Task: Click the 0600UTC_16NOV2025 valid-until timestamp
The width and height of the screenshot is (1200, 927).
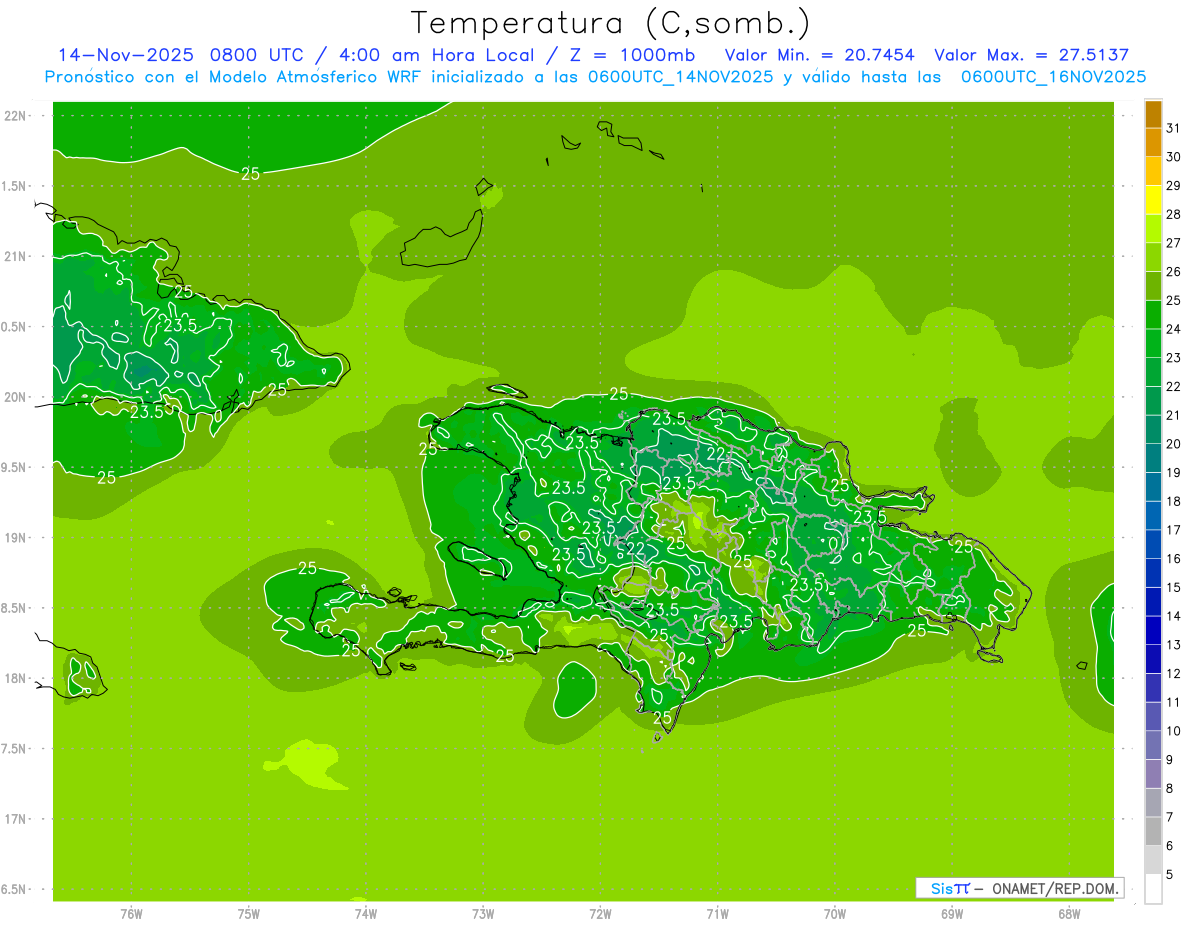Action: click(1053, 77)
